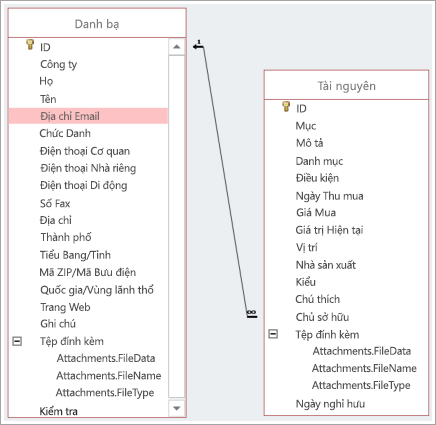Click the infinity symbol on relationship line
The image size is (436, 425).
[x=252, y=313]
